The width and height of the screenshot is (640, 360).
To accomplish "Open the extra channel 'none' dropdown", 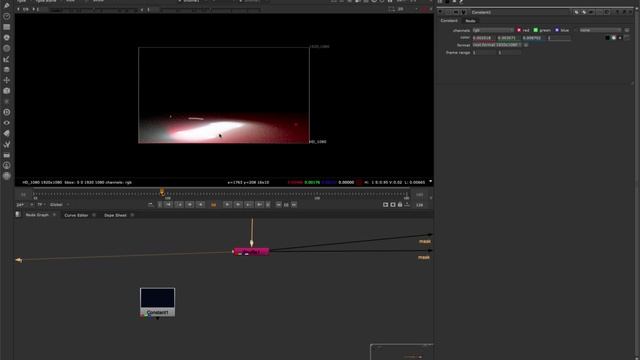I will (600, 30).
